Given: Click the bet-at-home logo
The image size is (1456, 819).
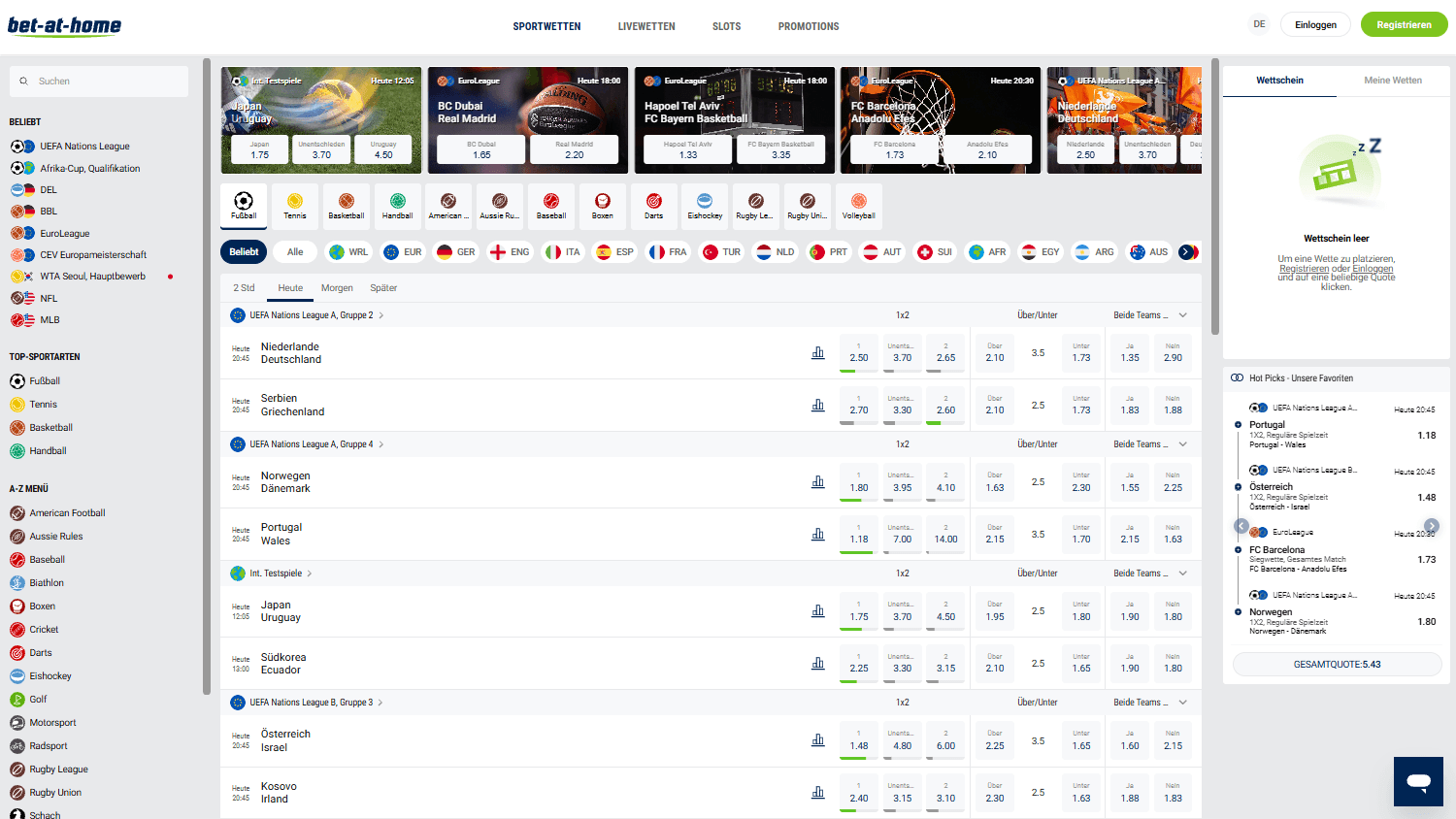Looking at the screenshot, I should [x=64, y=25].
